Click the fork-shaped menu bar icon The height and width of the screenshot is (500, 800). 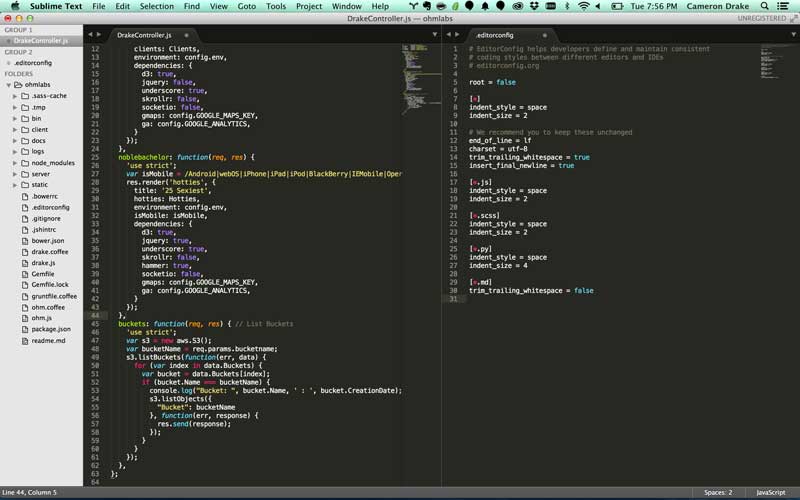coord(413,6)
